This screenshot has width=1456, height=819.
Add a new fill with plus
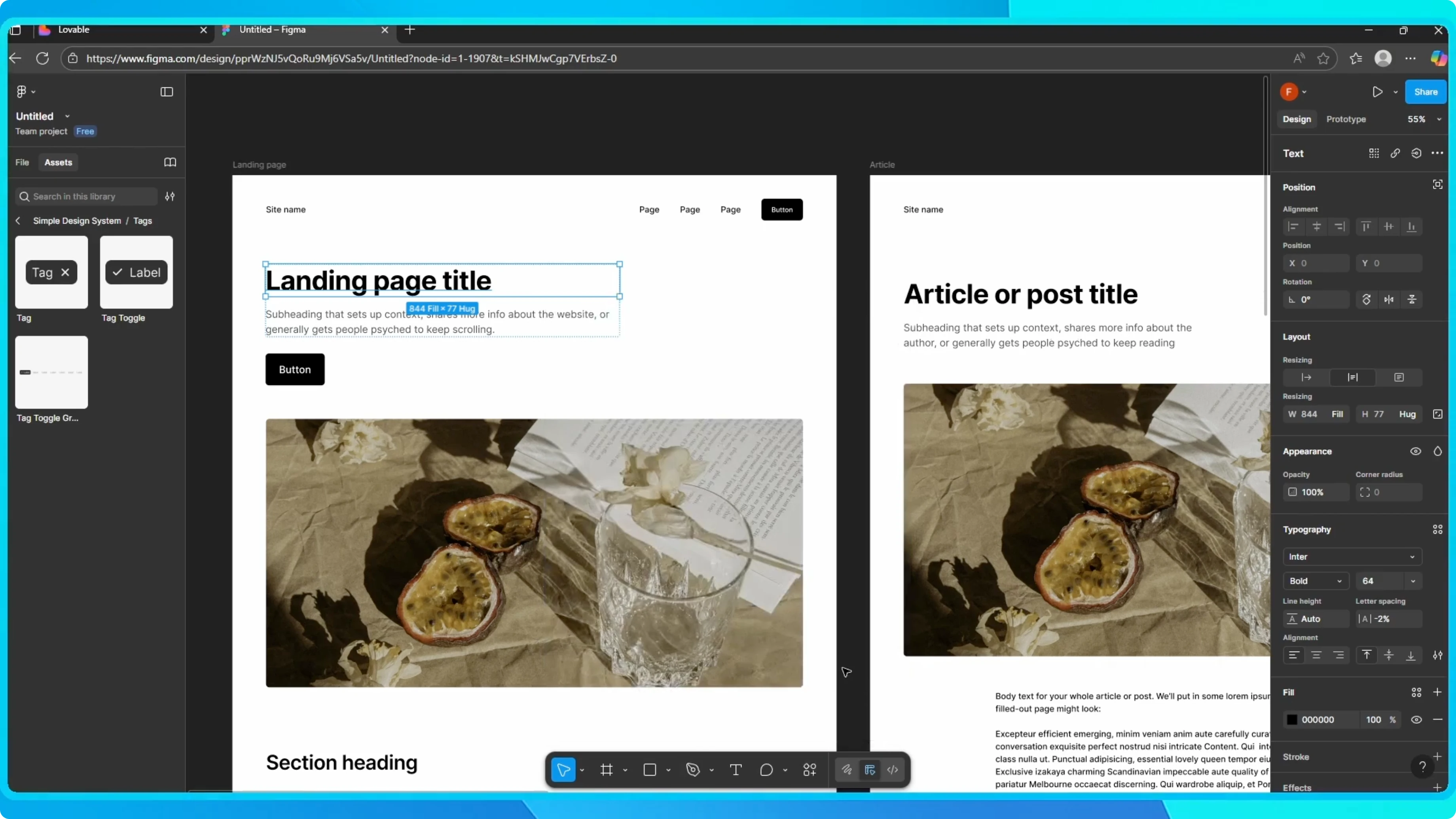tap(1437, 692)
